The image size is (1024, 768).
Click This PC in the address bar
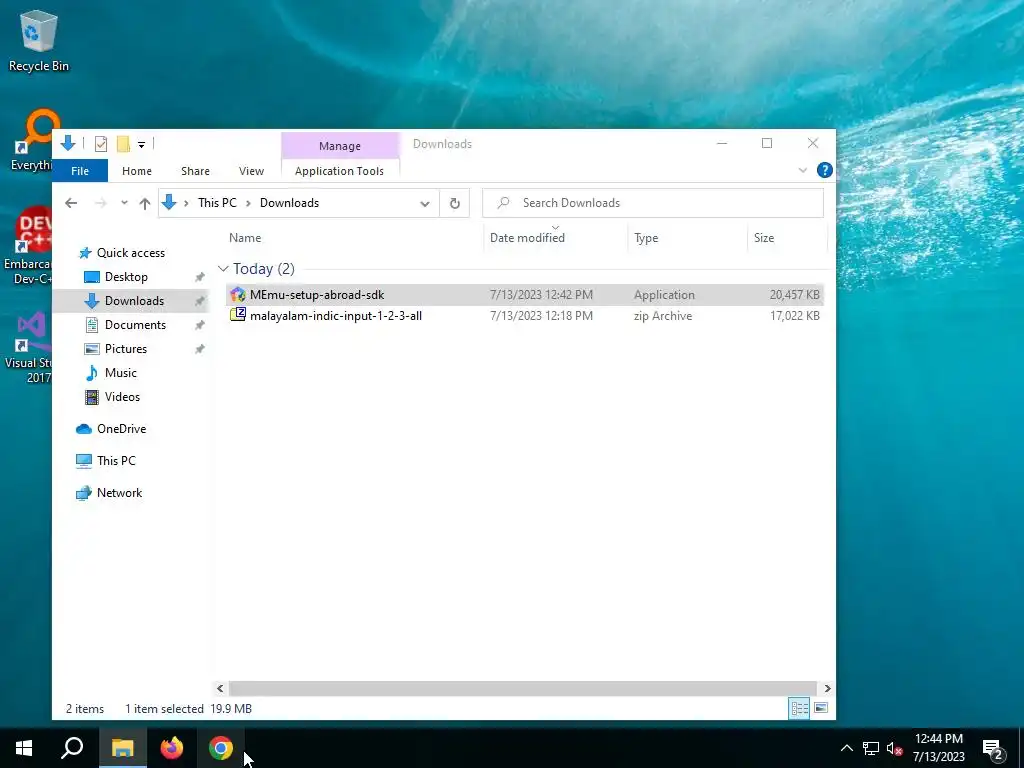[x=217, y=203]
